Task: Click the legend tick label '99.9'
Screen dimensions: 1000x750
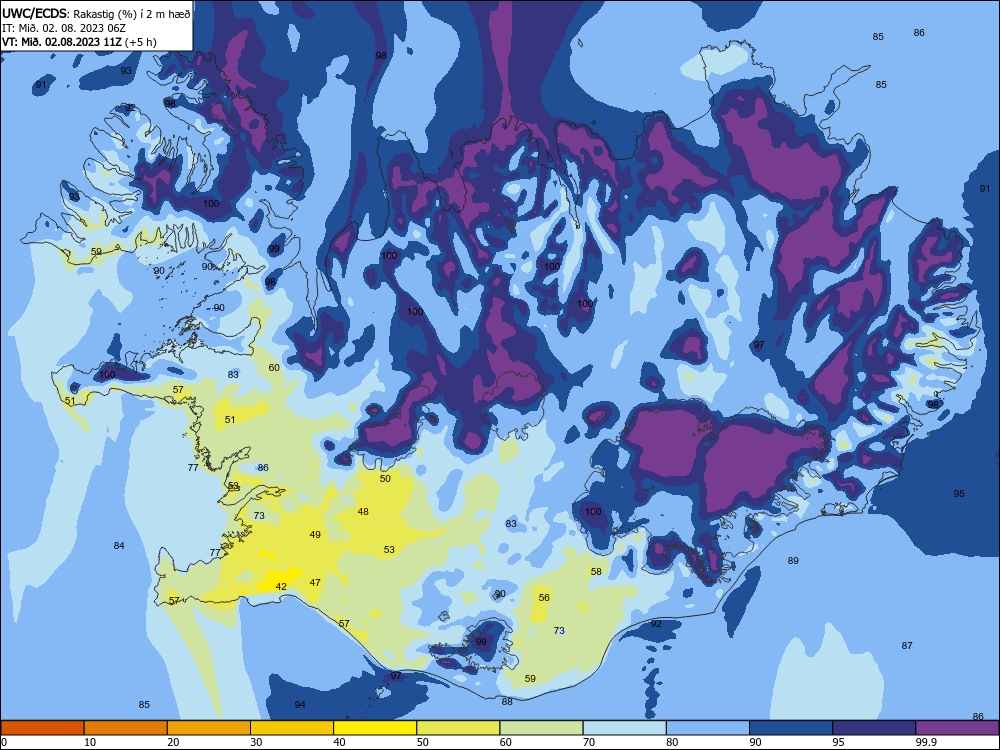Action: point(925,742)
